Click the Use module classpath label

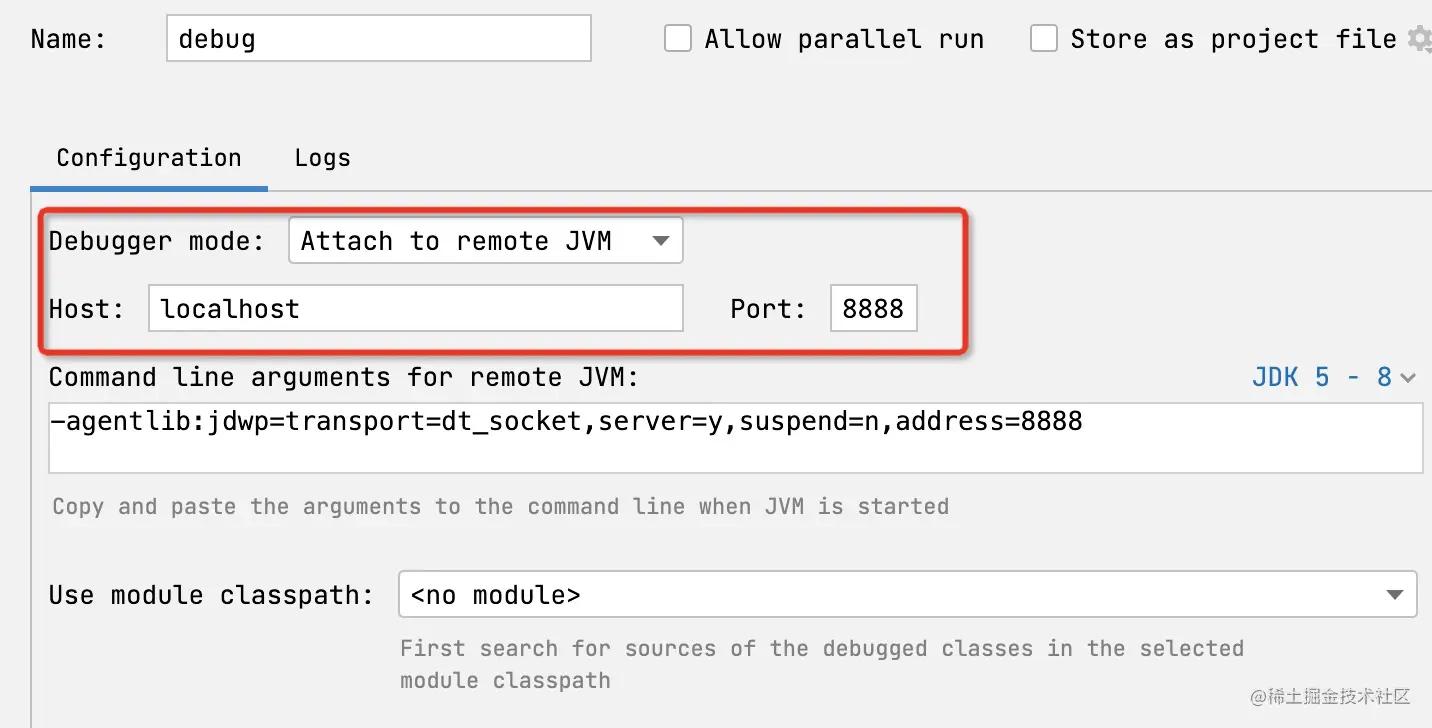click(210, 595)
